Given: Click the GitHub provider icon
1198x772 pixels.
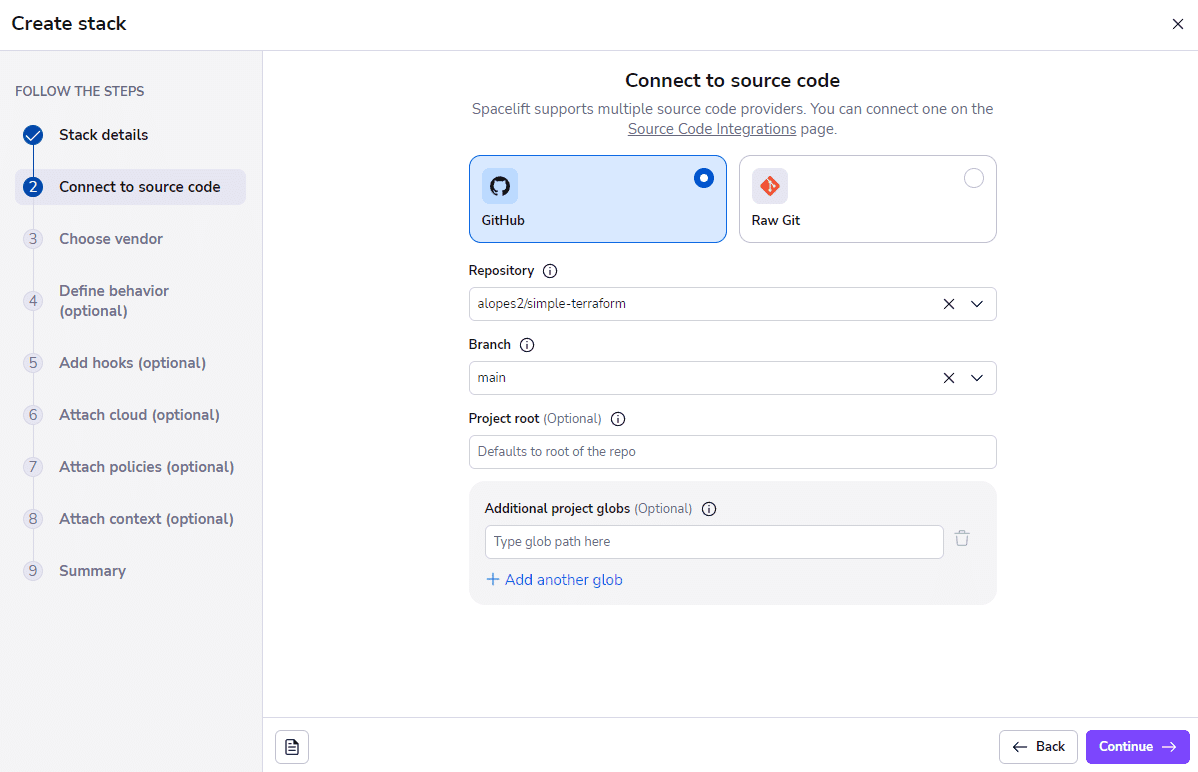Looking at the screenshot, I should point(499,186).
